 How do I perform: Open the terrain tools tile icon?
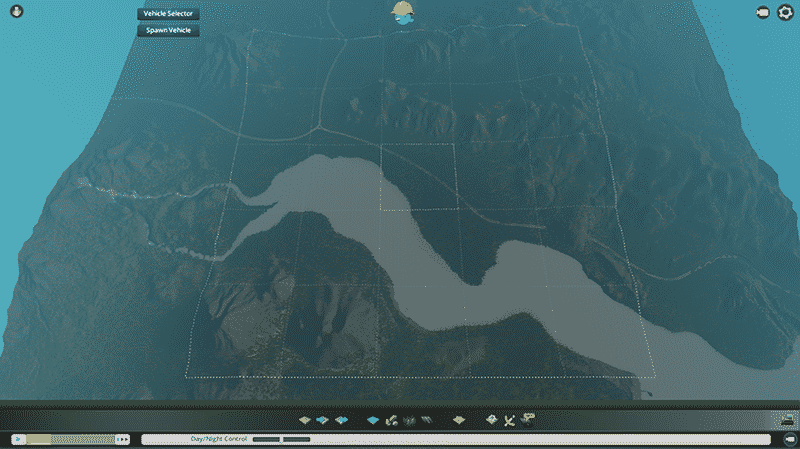click(306, 420)
